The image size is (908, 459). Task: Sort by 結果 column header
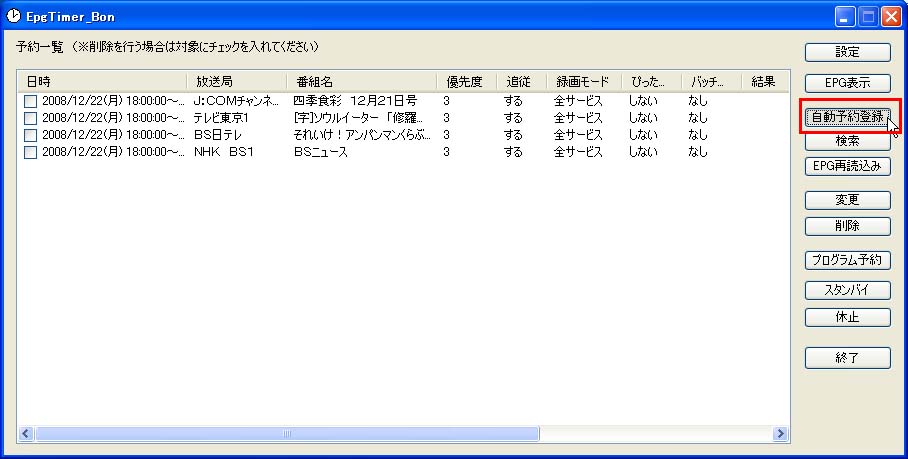pyautogui.click(x=766, y=82)
